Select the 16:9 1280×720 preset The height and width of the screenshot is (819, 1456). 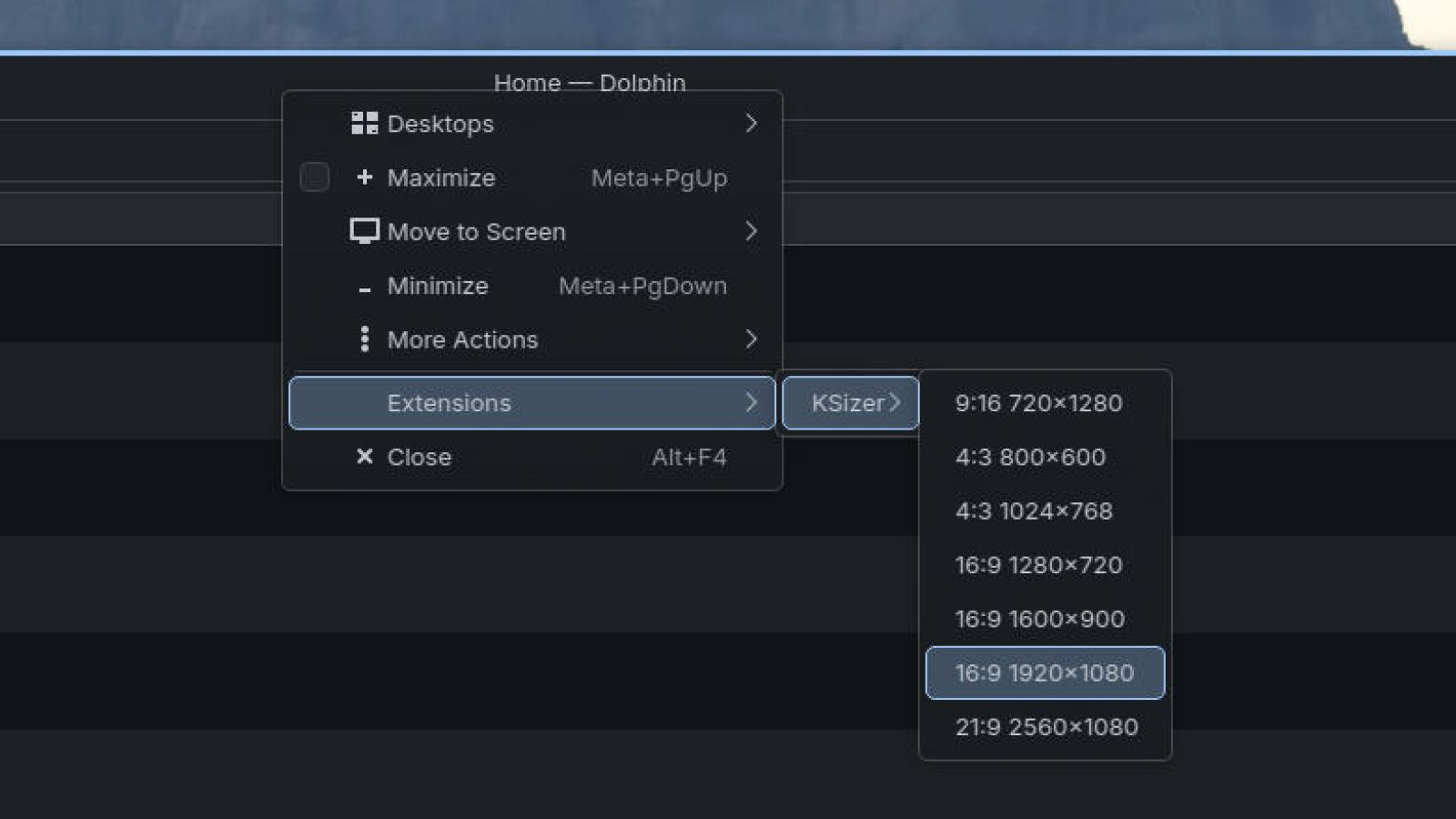click(1038, 565)
